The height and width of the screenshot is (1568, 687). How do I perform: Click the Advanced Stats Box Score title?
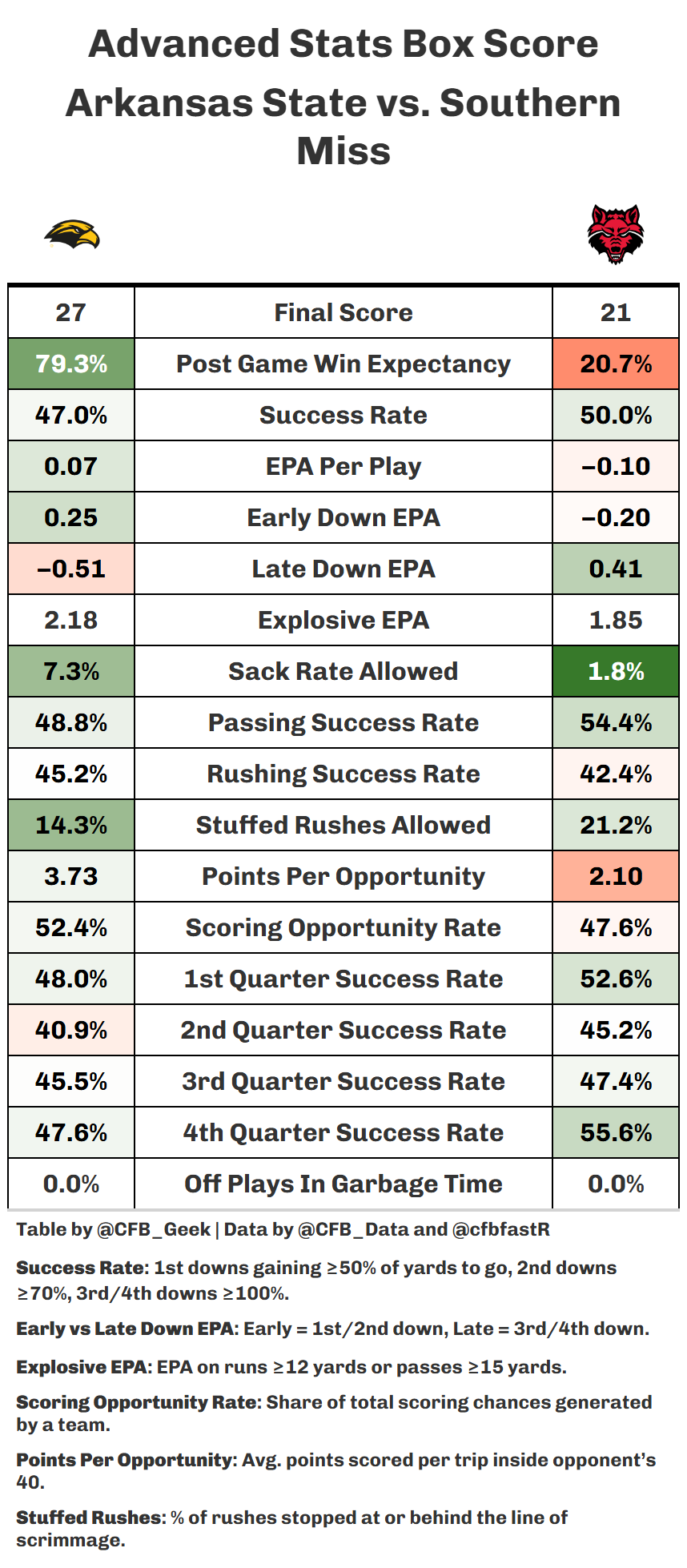[x=343, y=43]
